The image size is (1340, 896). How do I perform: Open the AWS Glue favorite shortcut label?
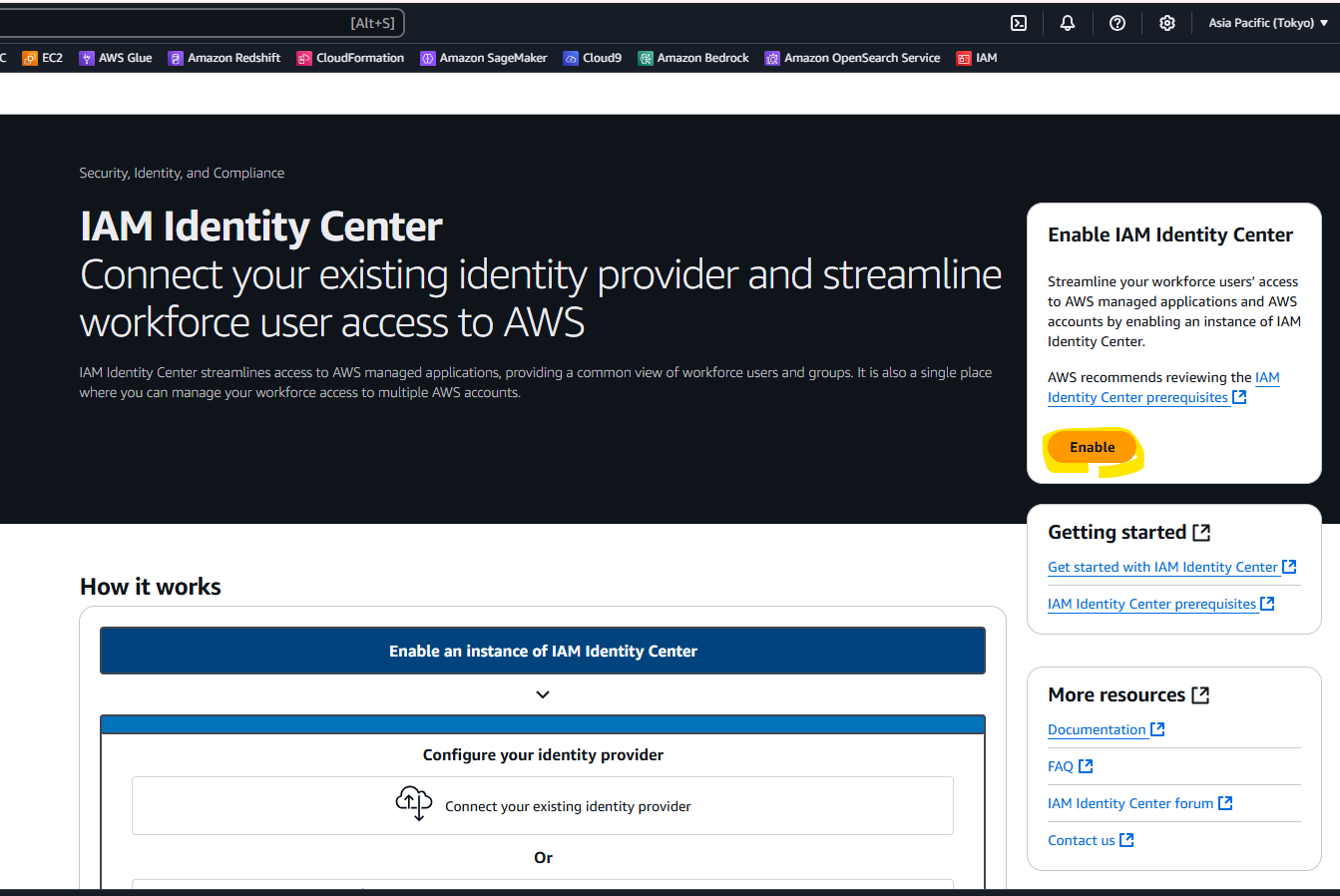[x=126, y=58]
